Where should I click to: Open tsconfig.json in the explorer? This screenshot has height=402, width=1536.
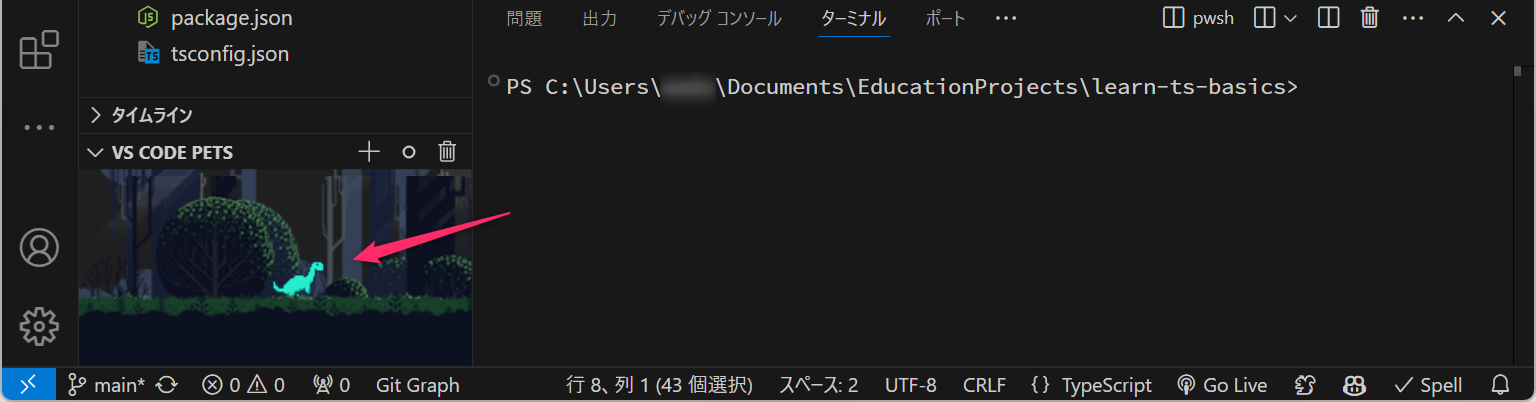[229, 54]
